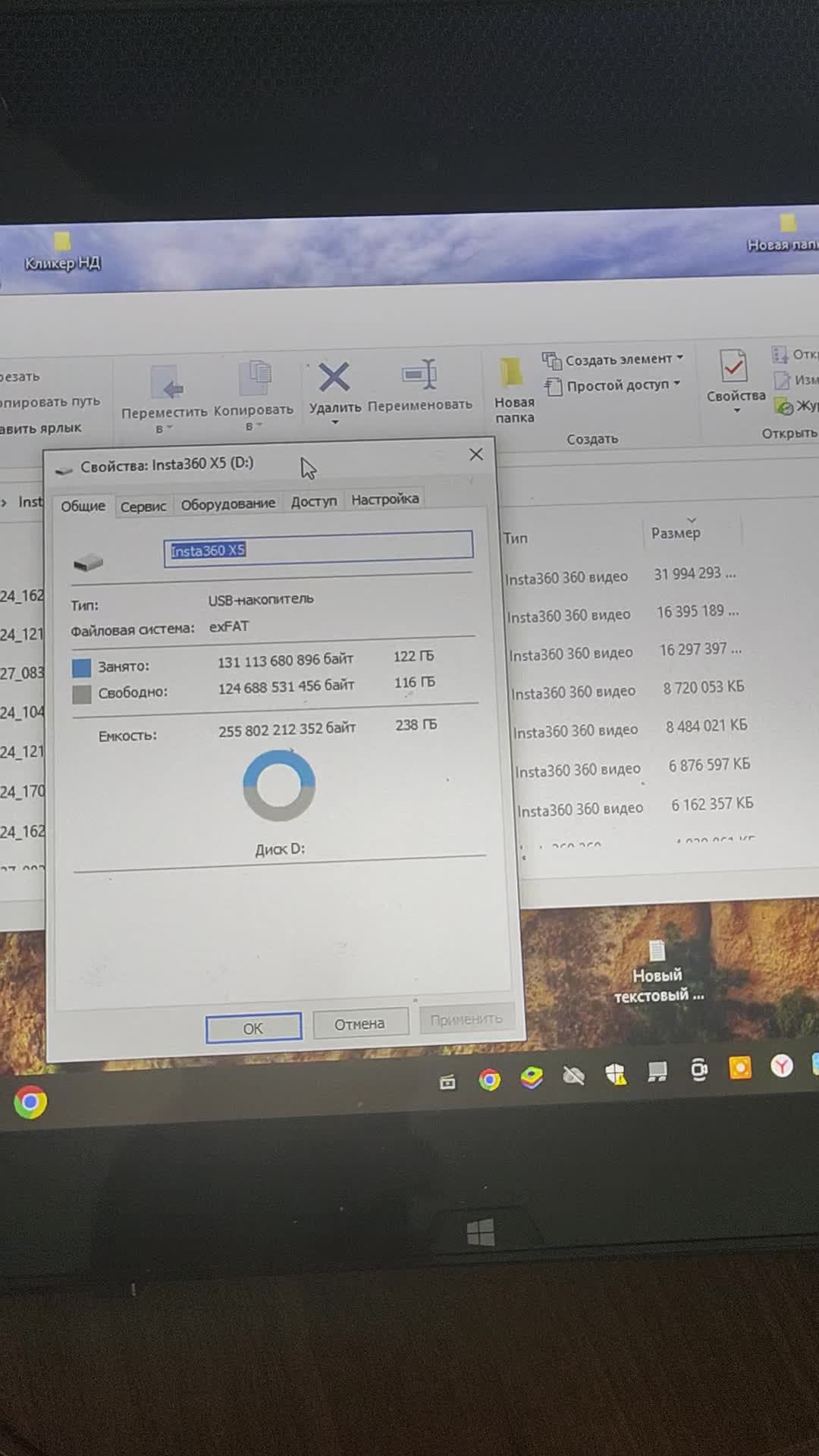Click Вырезать in ribbon
Screen dimensions: 819x1456
pos(20,376)
